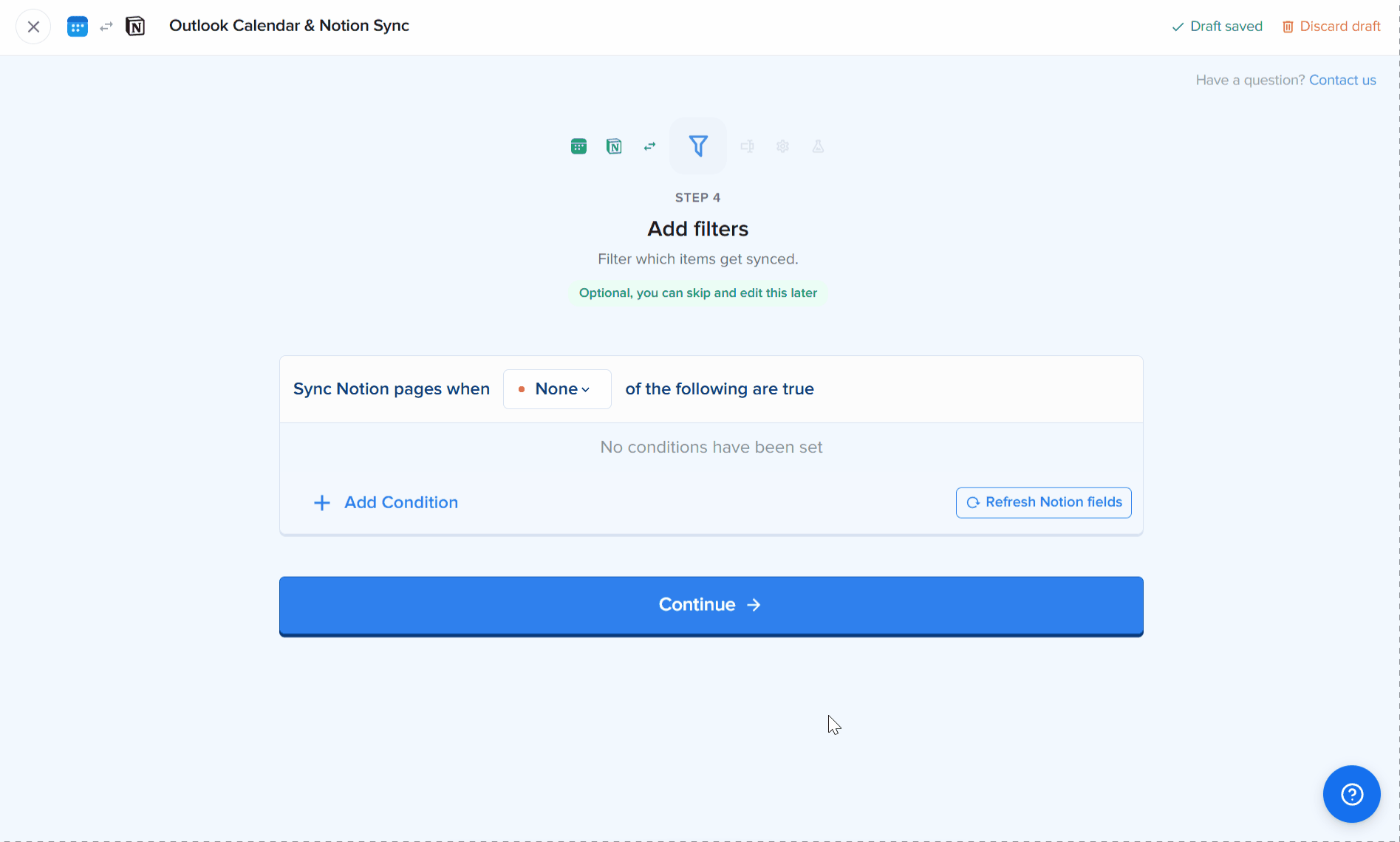
Task: Click Discard draft
Action: point(1331,27)
